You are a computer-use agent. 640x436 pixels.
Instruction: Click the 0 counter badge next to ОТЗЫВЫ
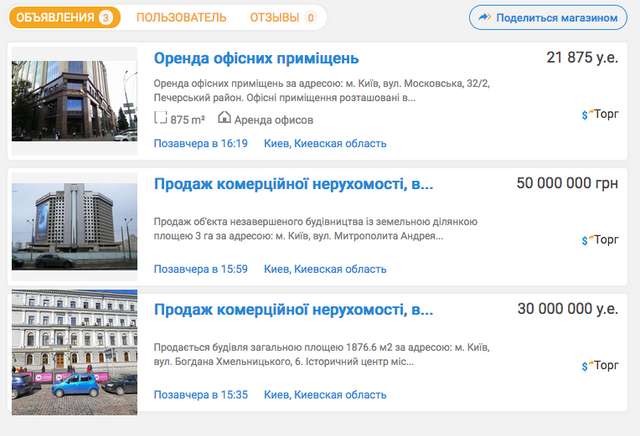coord(311,18)
